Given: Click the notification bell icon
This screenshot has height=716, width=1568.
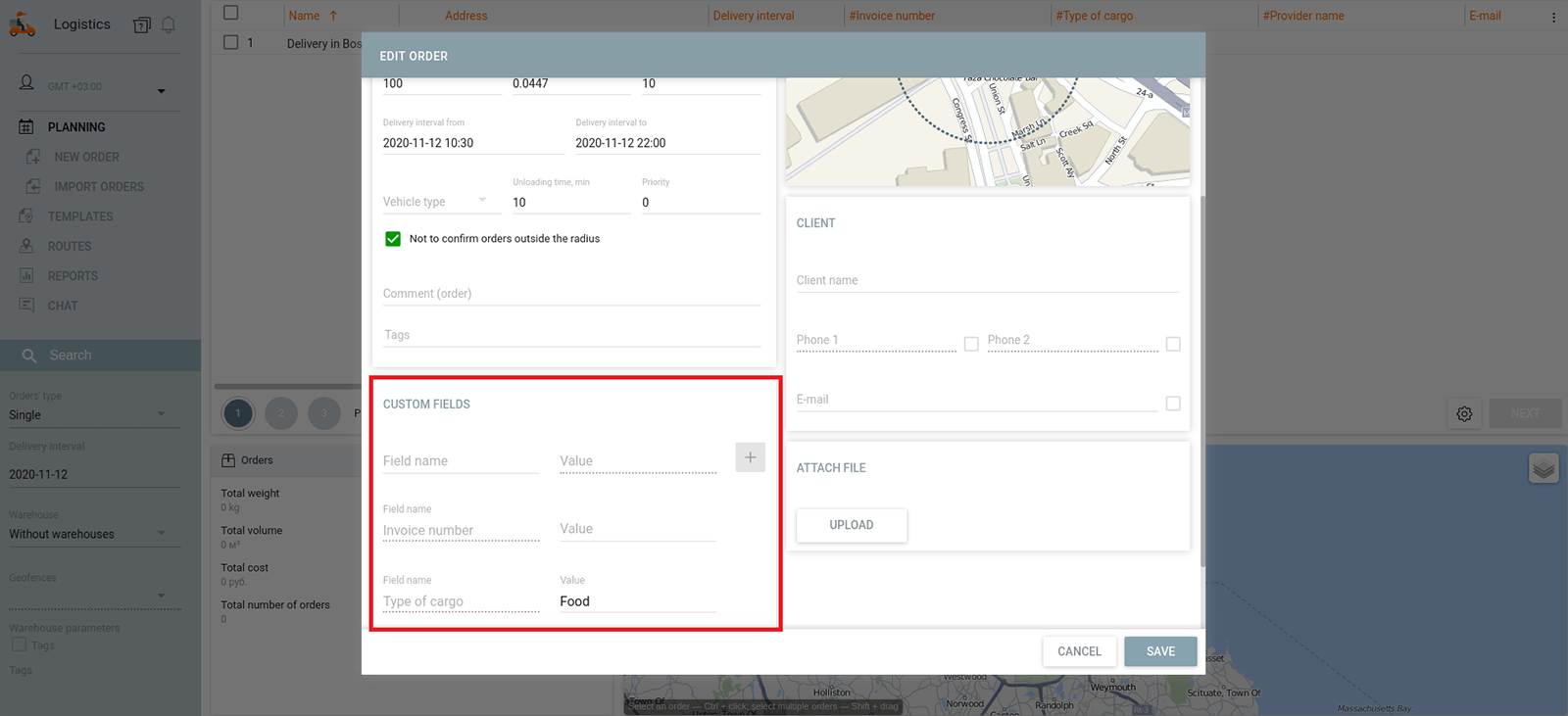Looking at the screenshot, I should tap(169, 24).
